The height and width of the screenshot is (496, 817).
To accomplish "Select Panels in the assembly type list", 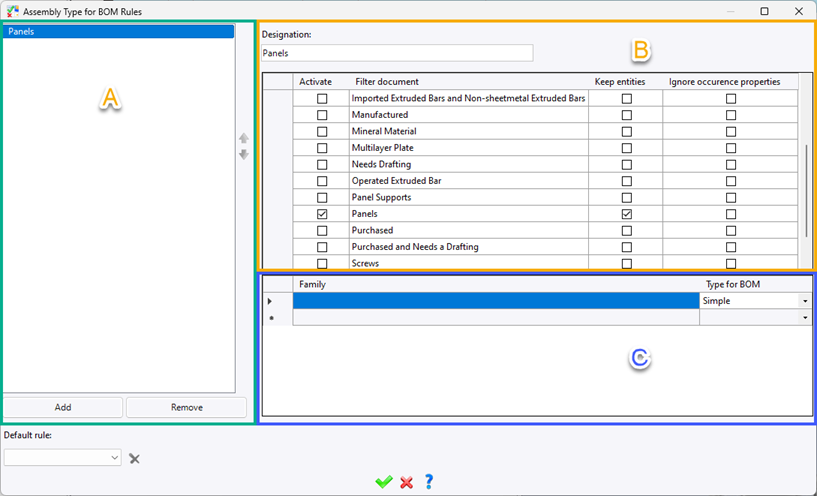I will click(118, 32).
